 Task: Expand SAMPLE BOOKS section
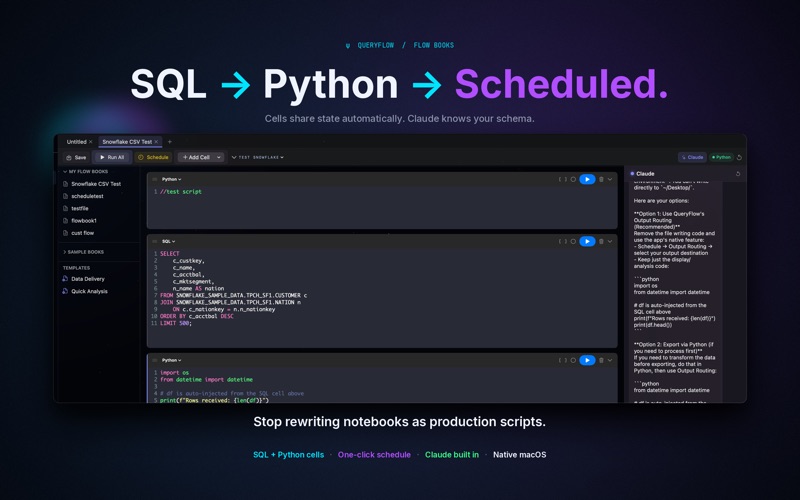(x=83, y=252)
